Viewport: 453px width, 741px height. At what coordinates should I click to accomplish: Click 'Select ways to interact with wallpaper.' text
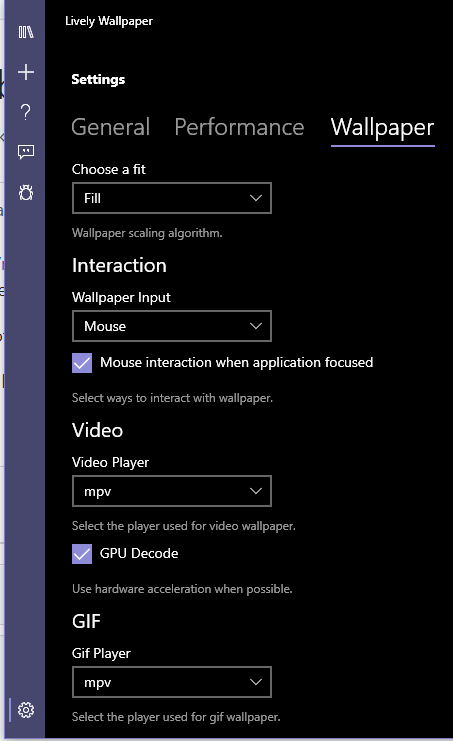point(172,398)
